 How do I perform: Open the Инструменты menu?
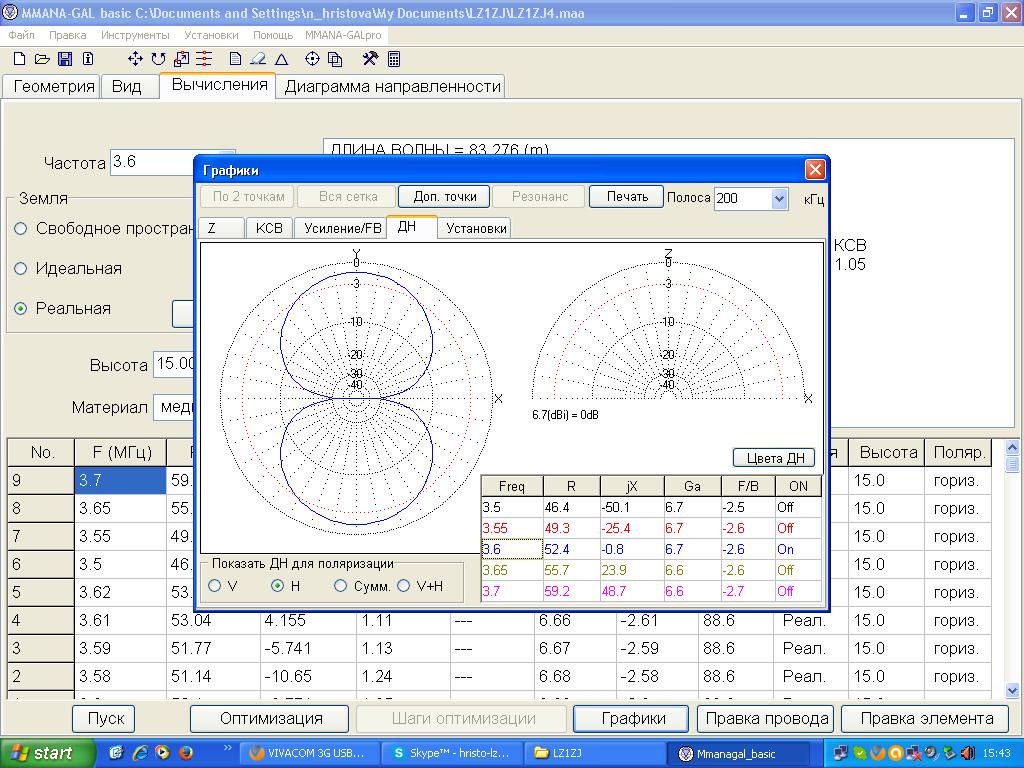pos(134,34)
